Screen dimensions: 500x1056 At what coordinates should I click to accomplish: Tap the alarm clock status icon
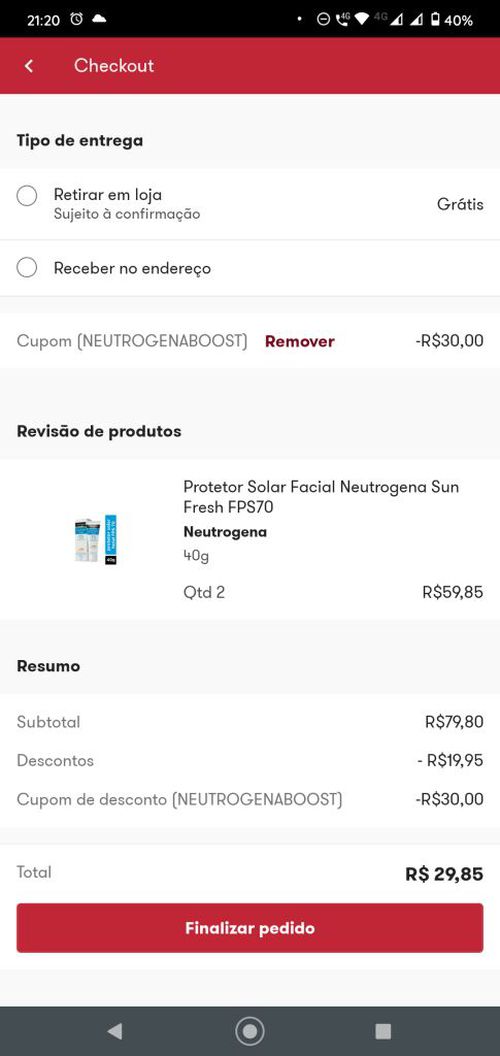77,20
